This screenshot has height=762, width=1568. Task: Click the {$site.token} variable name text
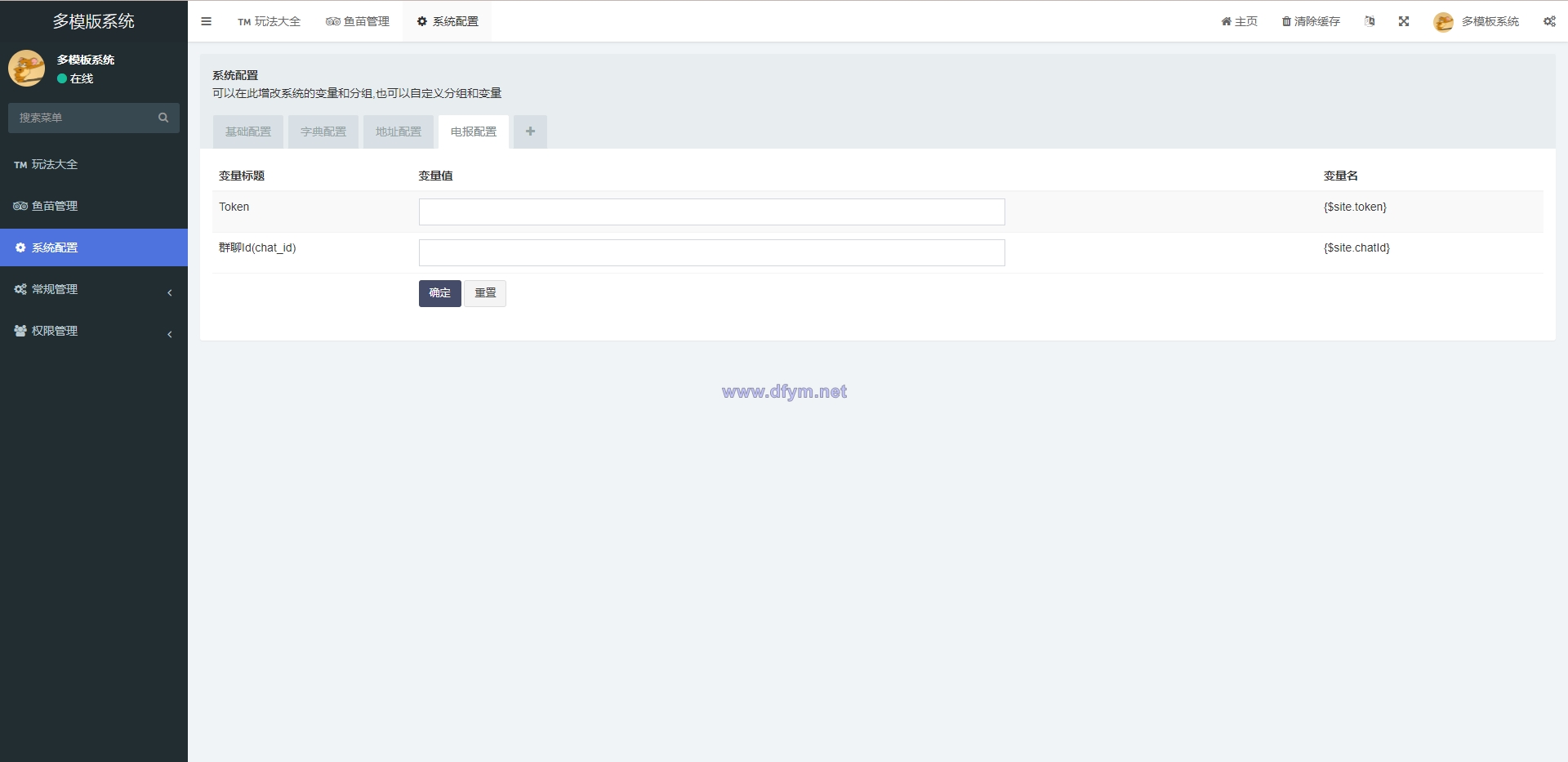tap(1355, 207)
